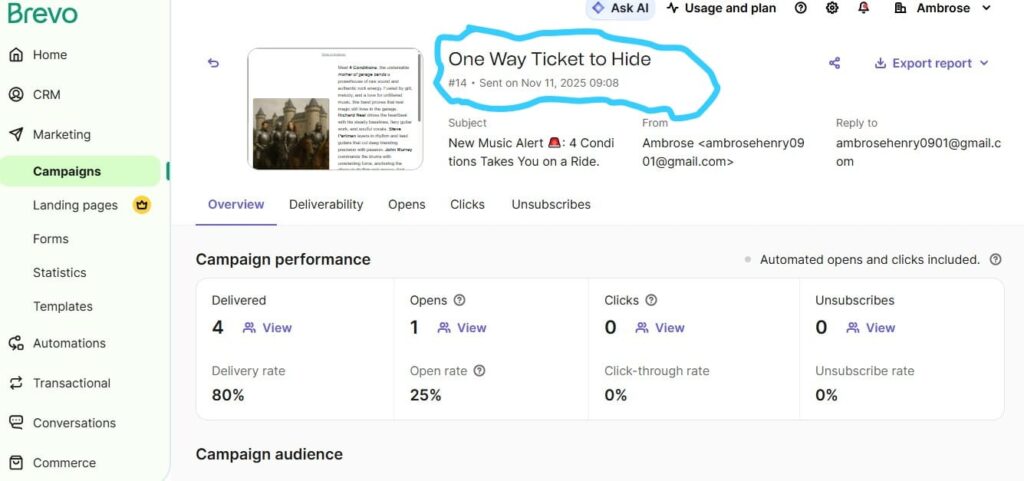Open the help question mark in top bar
The width and height of the screenshot is (1024, 481).
tap(801, 8)
